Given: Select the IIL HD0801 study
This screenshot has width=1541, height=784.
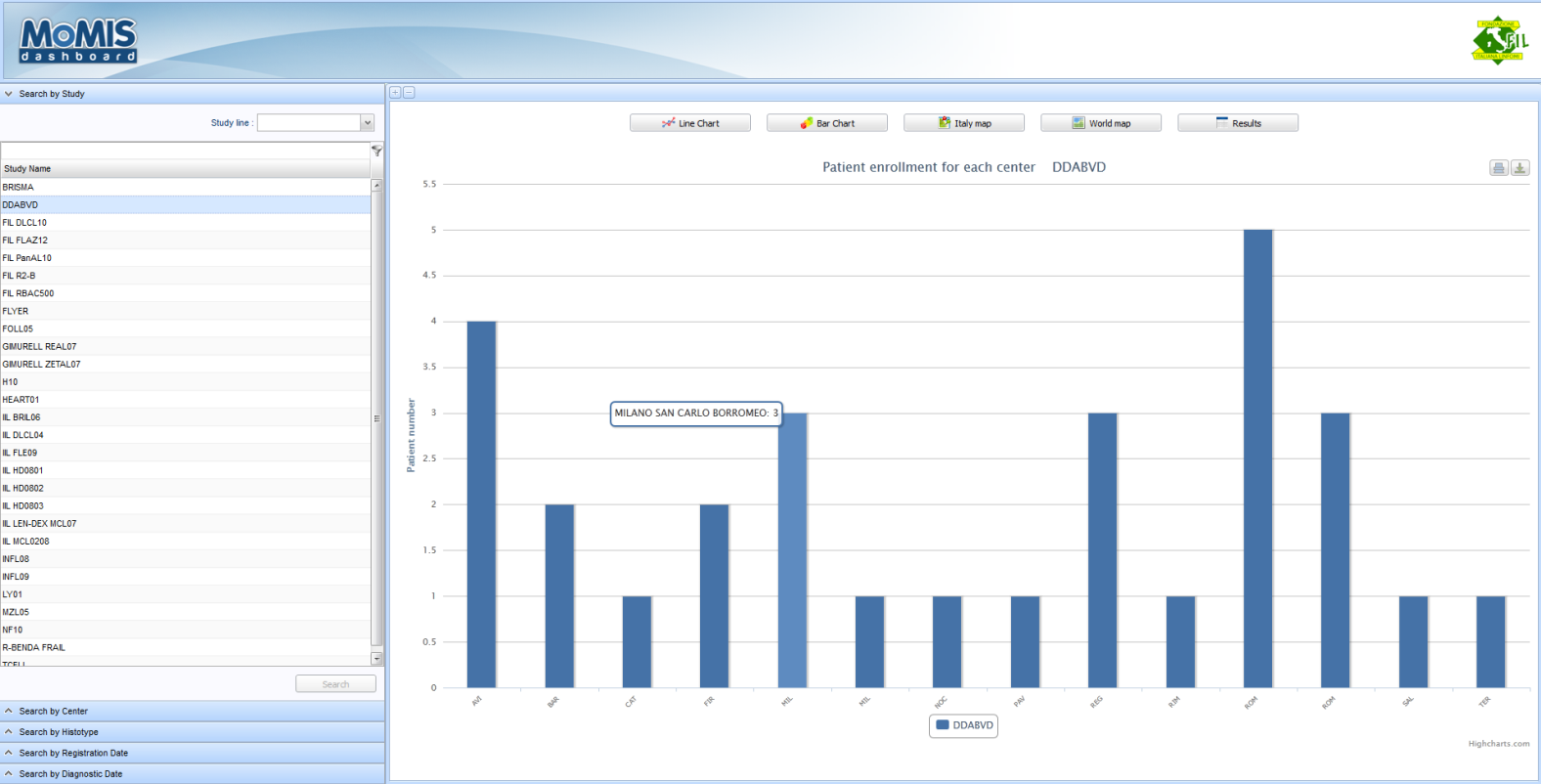Looking at the screenshot, I should tap(186, 470).
